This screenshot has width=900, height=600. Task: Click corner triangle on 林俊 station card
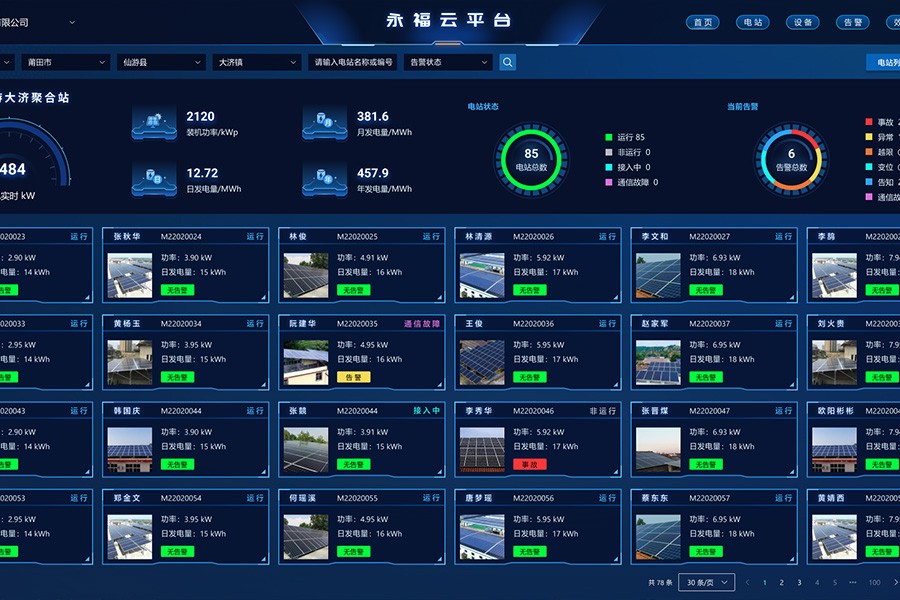[x=441, y=297]
